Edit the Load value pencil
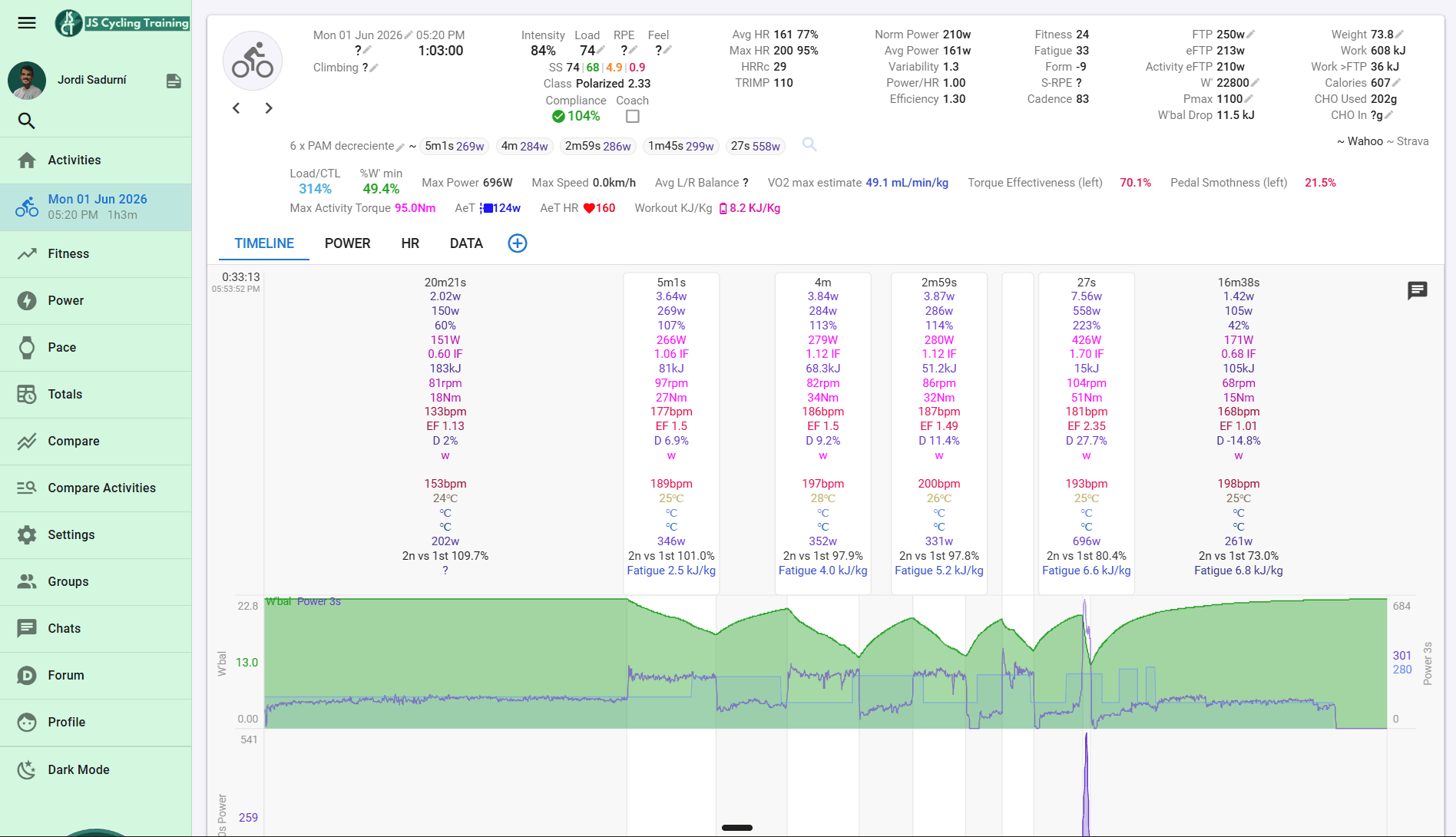Image resolution: width=1456 pixels, height=837 pixels. (x=601, y=51)
